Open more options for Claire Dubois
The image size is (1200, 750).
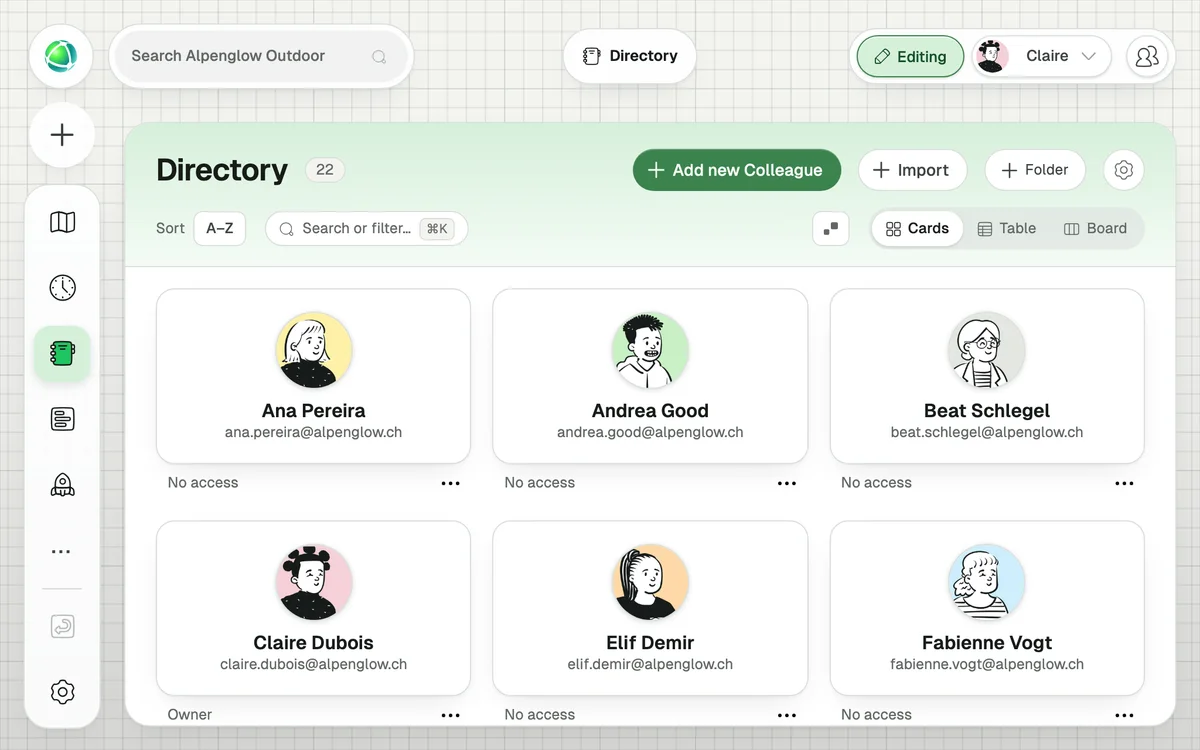[451, 715]
